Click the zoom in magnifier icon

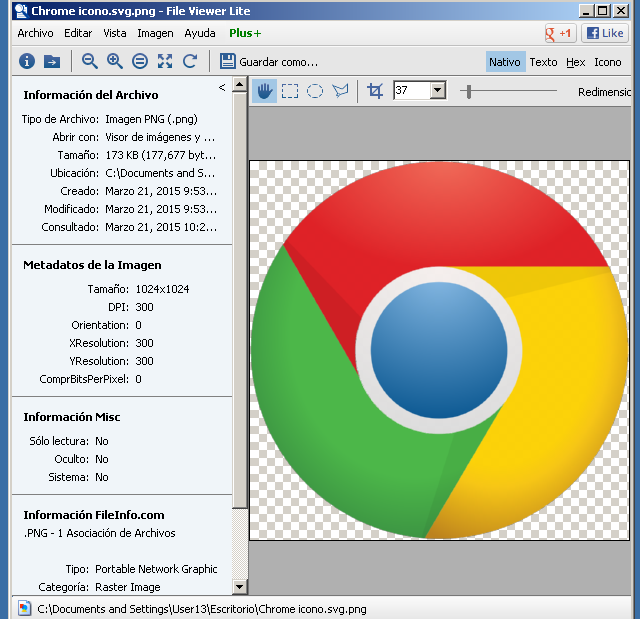pos(115,61)
